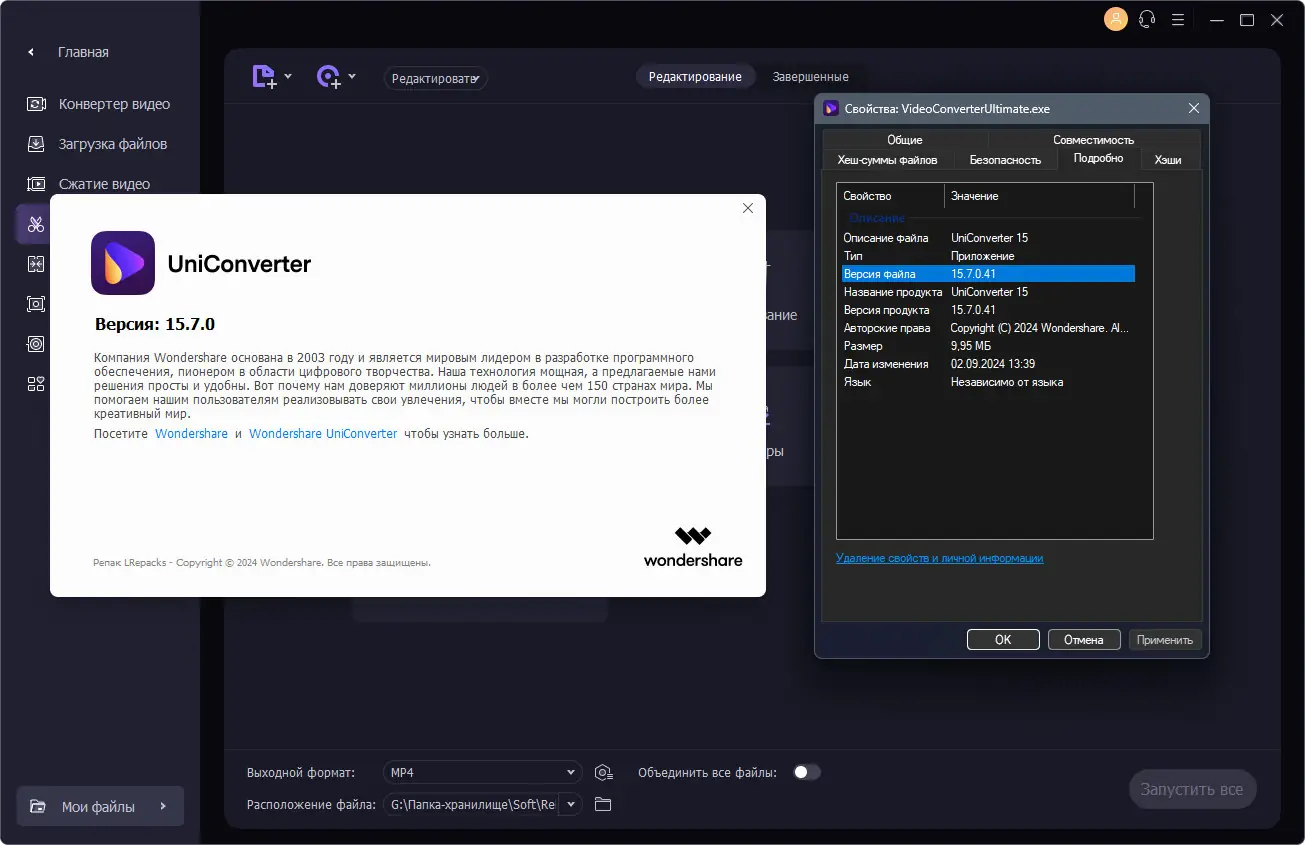Click the Свойство column header
This screenshot has width=1305, height=845.
890,196
